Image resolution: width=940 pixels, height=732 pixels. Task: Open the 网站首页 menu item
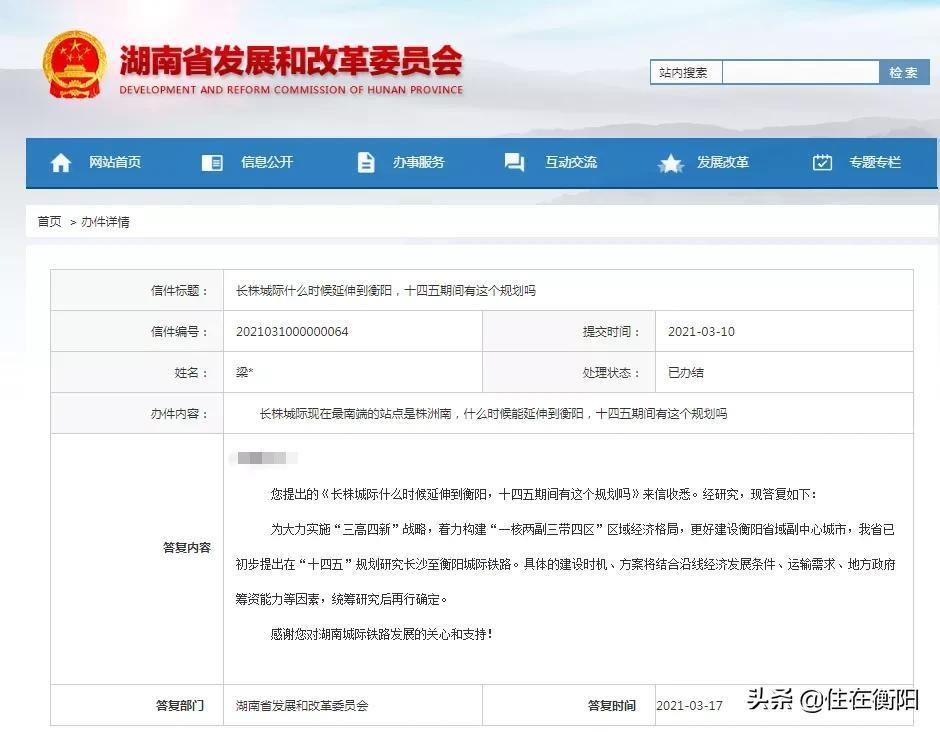click(x=115, y=162)
